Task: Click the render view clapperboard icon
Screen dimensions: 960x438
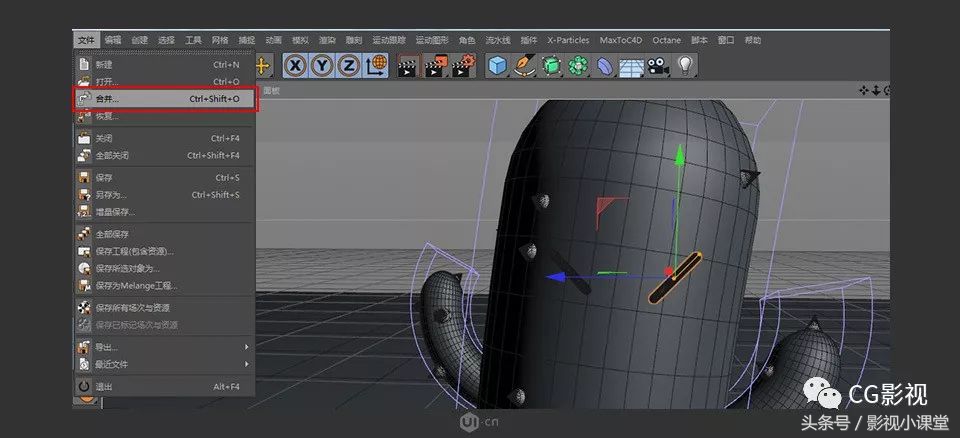Action: tap(408, 66)
